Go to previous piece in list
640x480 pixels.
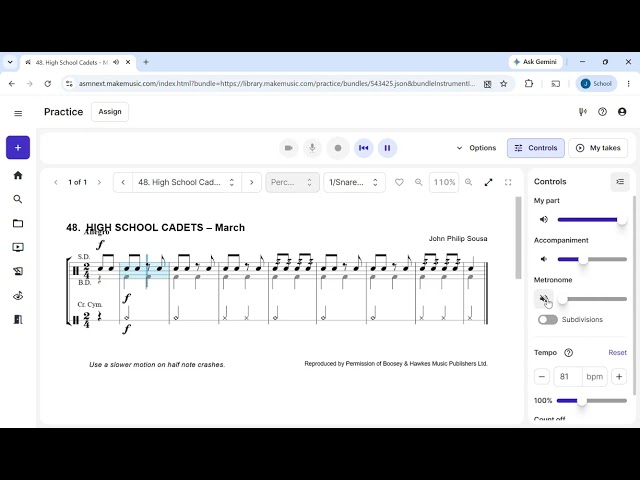click(123, 182)
